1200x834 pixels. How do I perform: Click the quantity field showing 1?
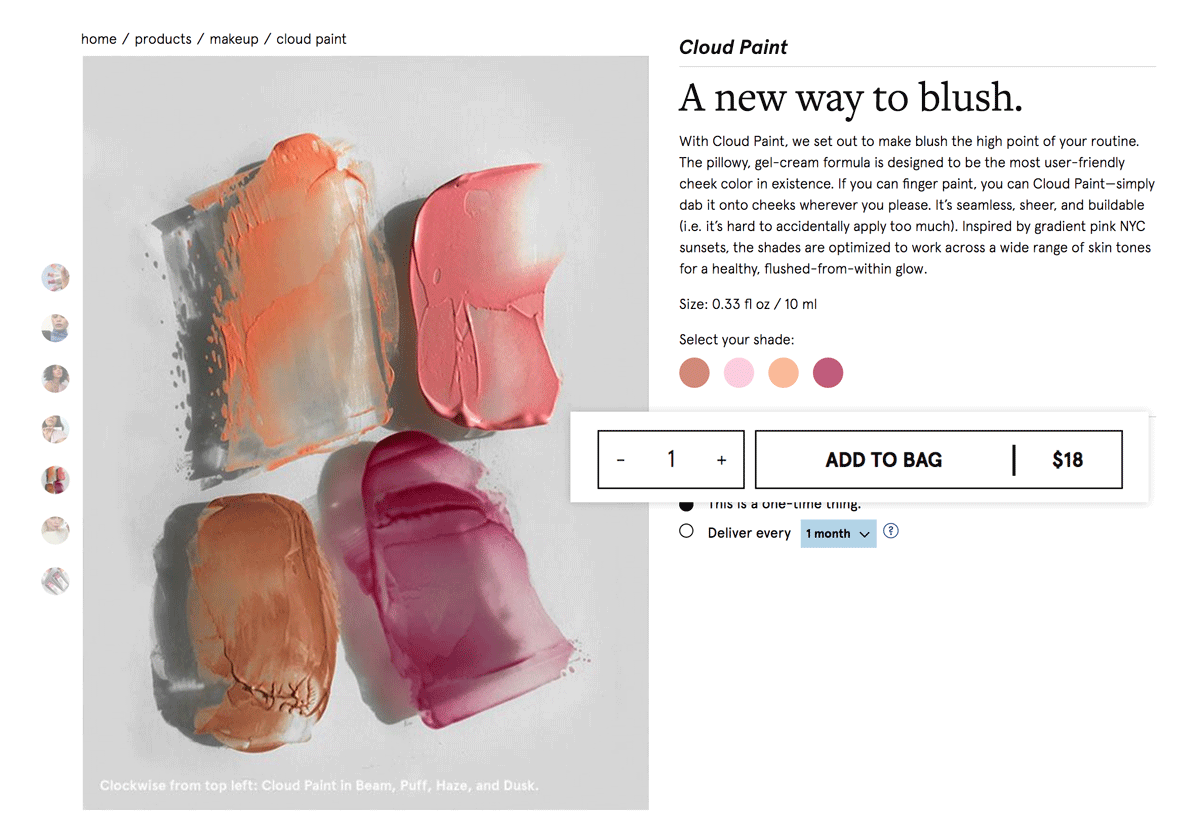[x=671, y=460]
